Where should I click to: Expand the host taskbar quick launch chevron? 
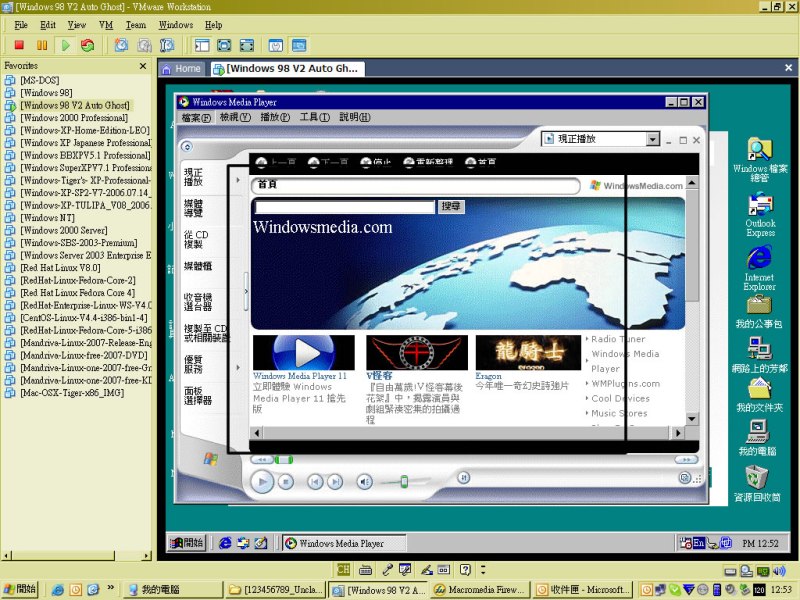110,588
